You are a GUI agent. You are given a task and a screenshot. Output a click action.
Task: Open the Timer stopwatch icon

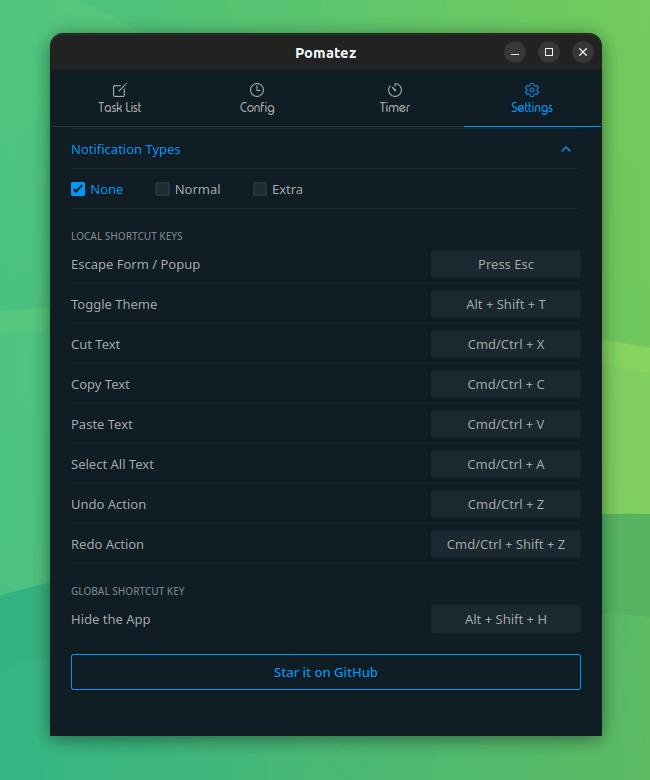pos(395,90)
